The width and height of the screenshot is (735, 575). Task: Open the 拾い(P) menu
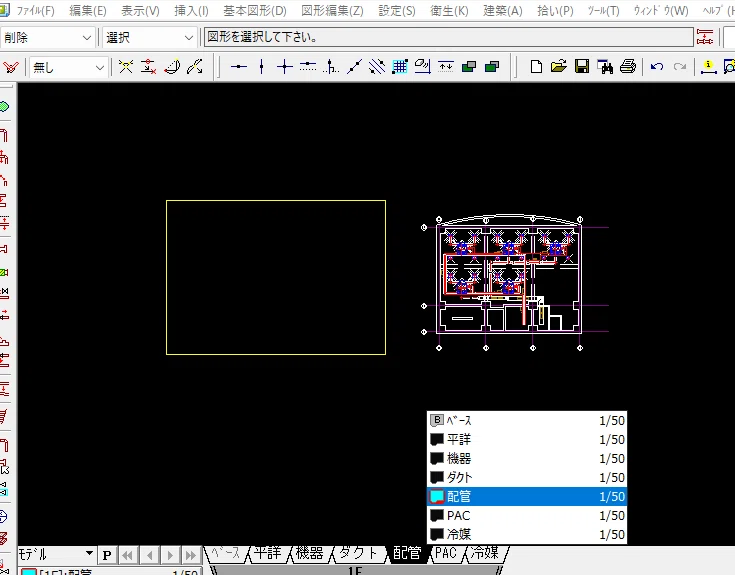[x=555, y=10]
